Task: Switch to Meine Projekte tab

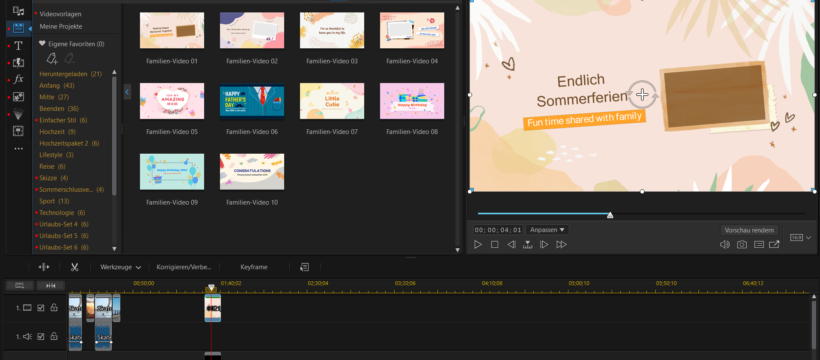Action: [x=61, y=26]
